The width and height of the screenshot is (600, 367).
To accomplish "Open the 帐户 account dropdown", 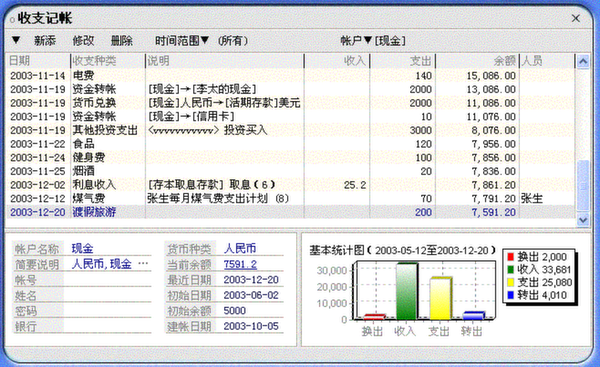I will coord(356,40).
